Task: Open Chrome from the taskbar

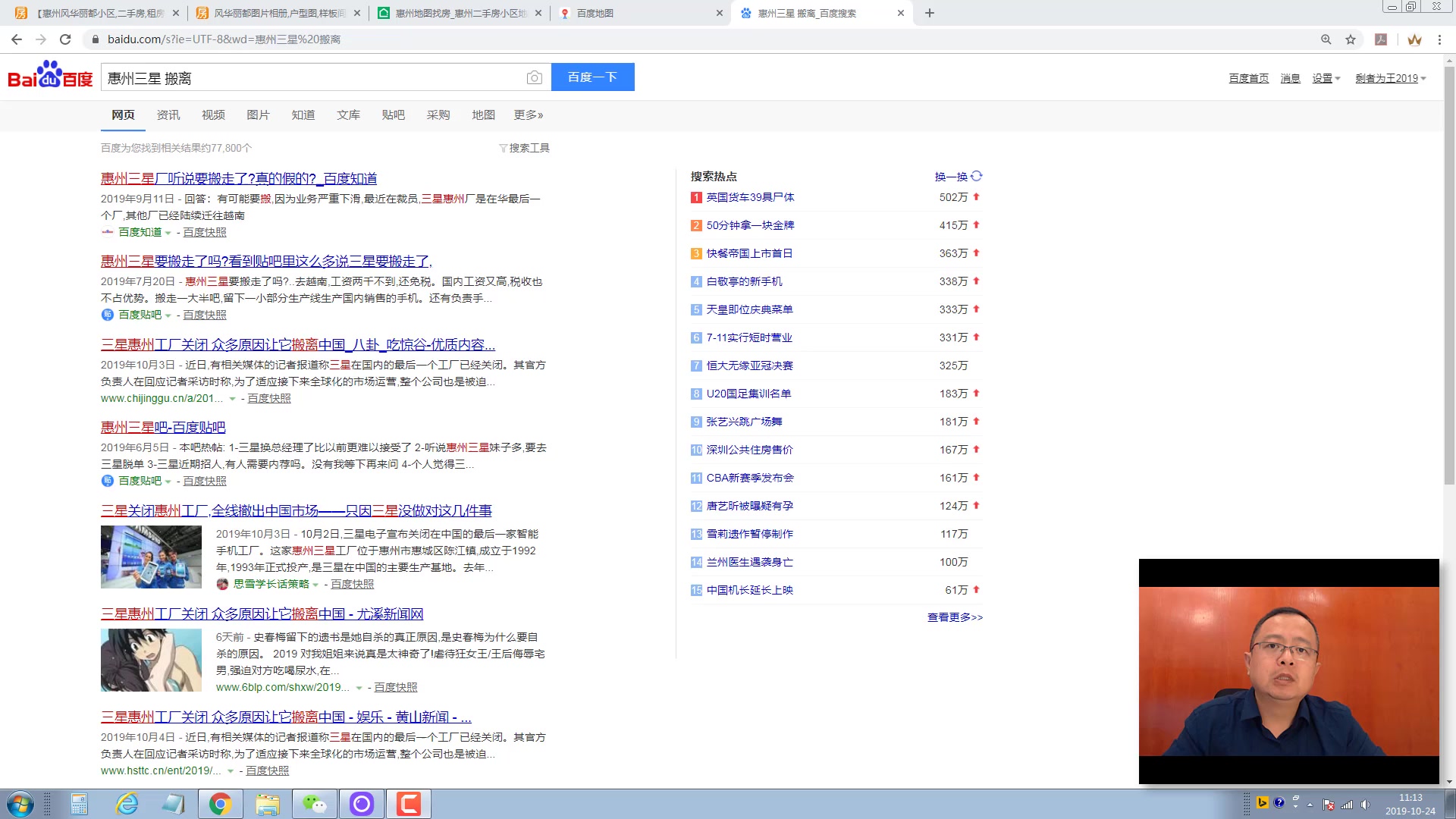Action: pyautogui.click(x=220, y=804)
